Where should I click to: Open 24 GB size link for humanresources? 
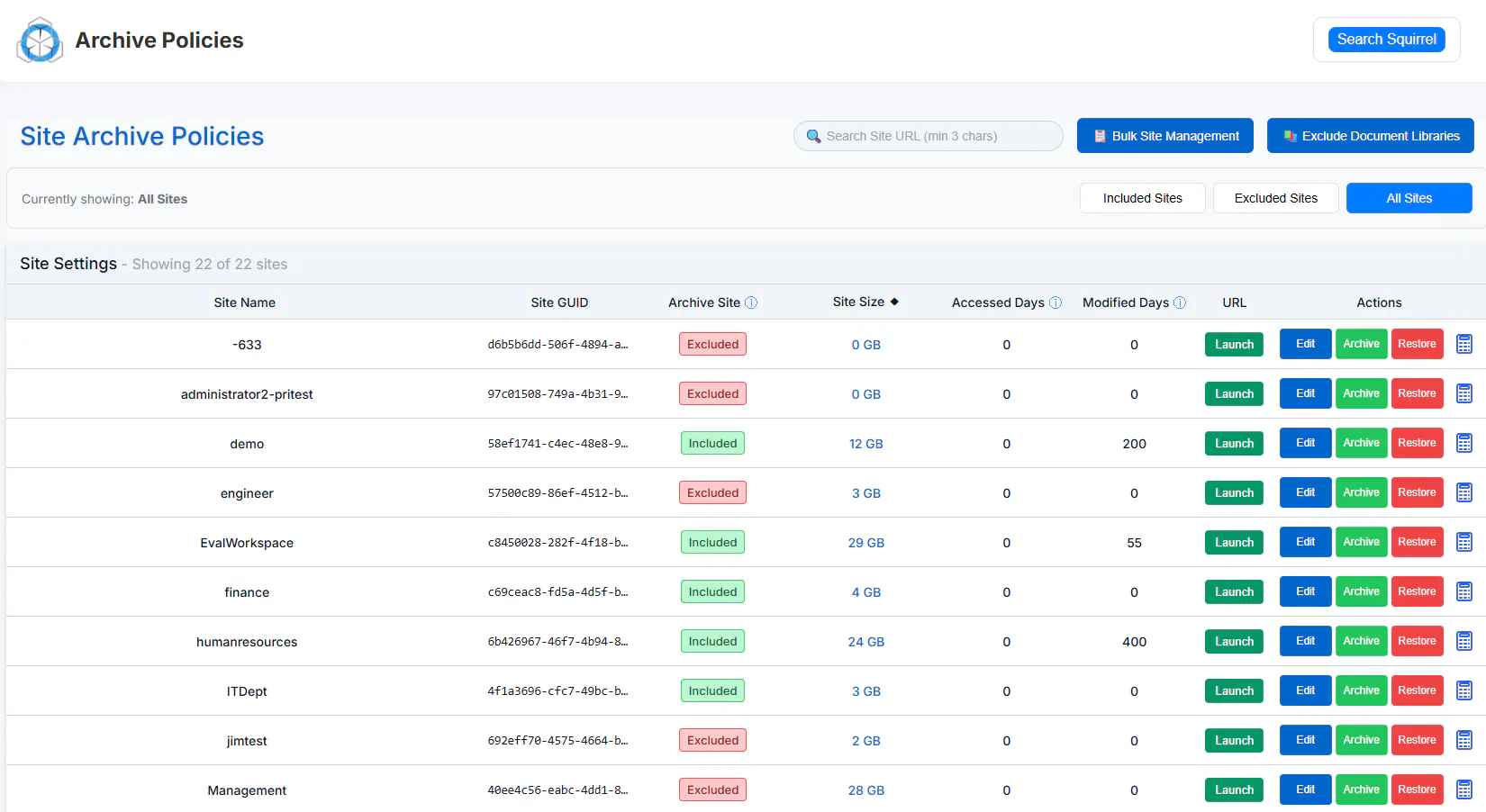(865, 642)
